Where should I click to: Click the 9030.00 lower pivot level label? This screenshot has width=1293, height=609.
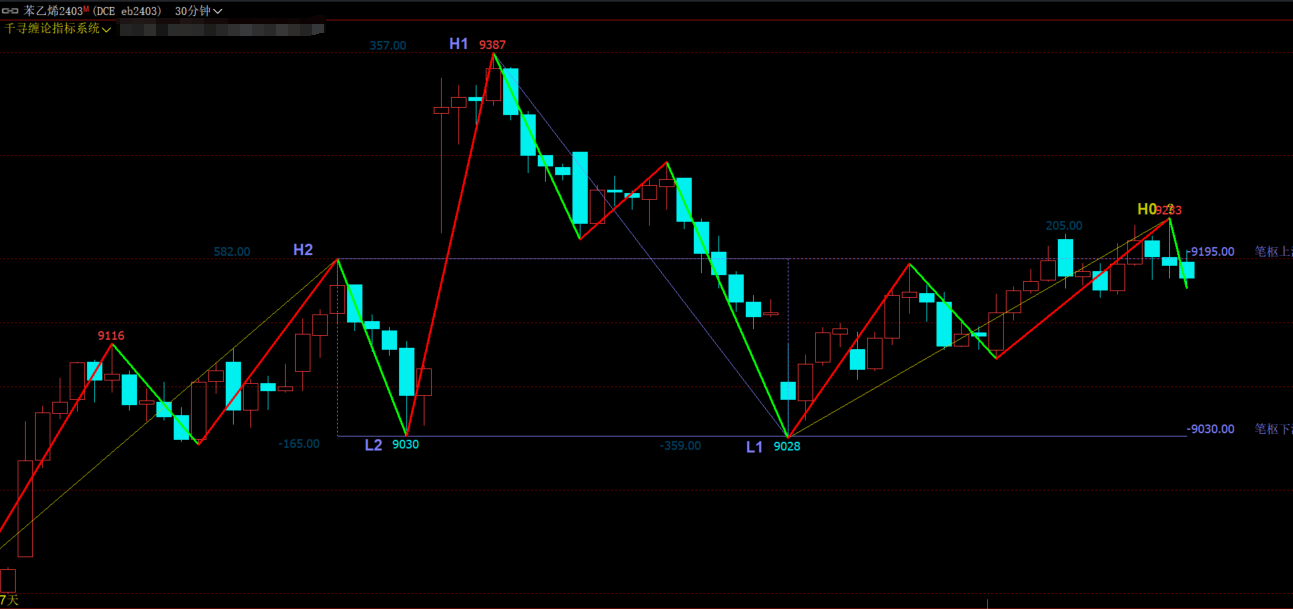1211,429
